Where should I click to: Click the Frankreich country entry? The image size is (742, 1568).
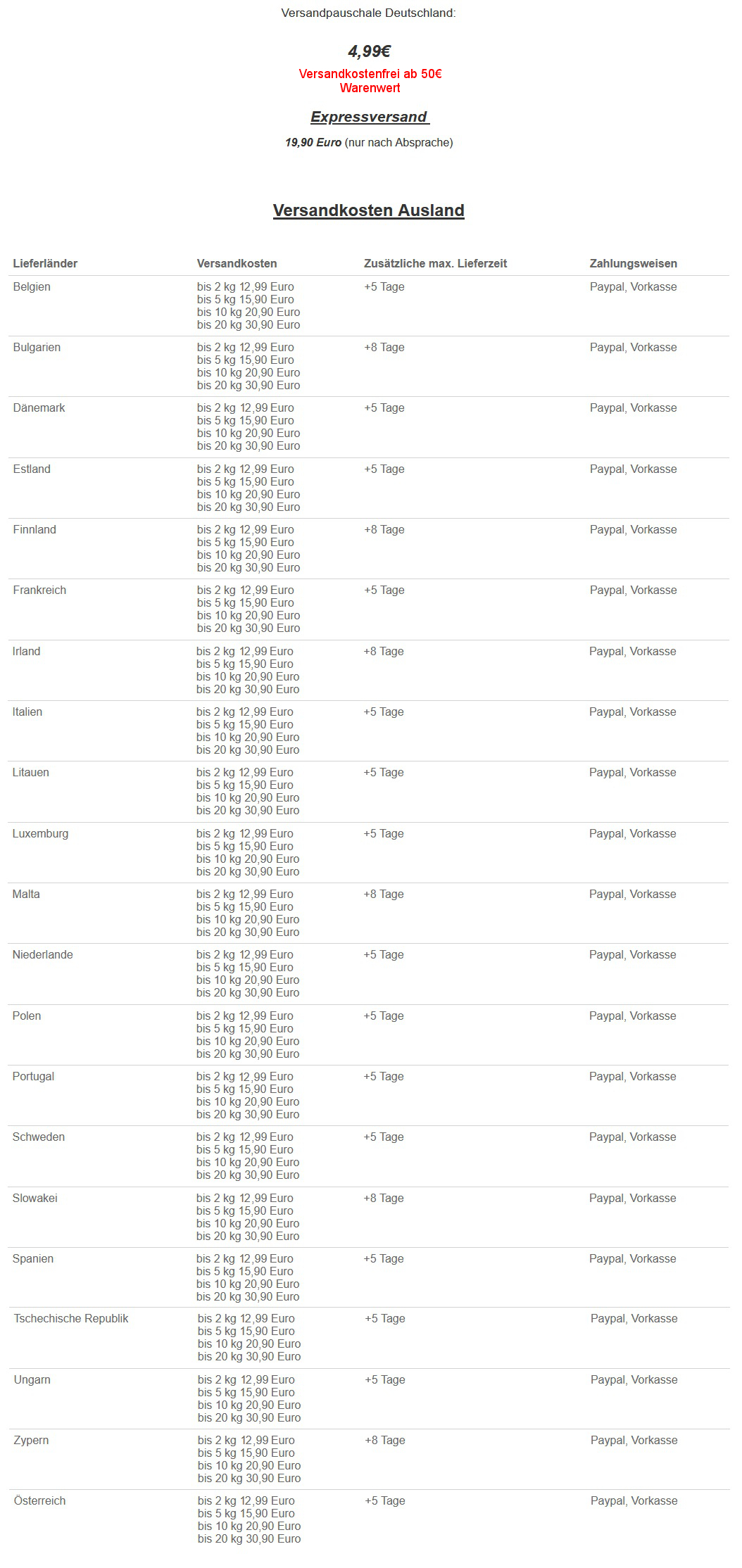tap(39, 590)
